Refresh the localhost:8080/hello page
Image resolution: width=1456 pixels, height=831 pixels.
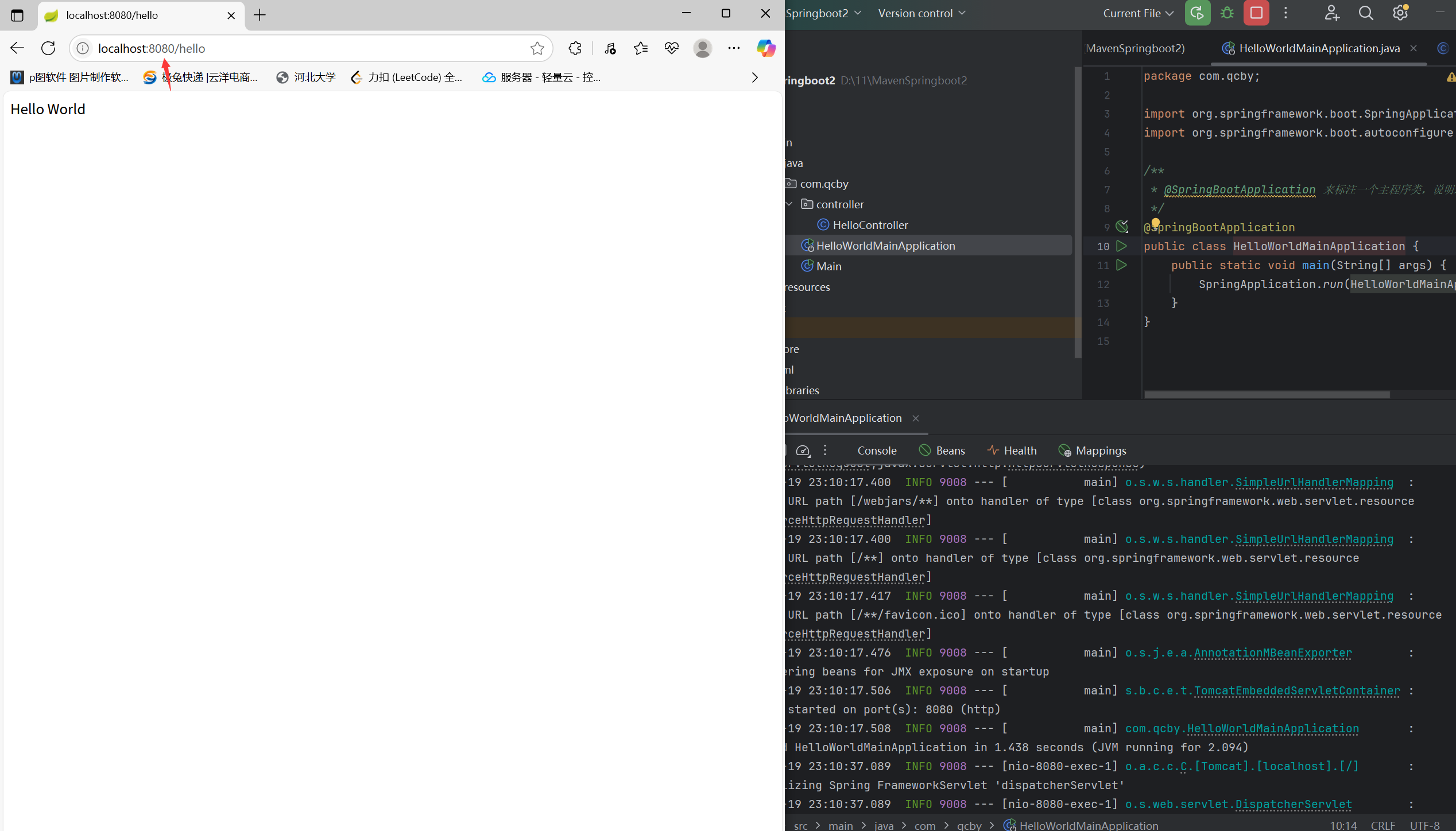tap(48, 48)
